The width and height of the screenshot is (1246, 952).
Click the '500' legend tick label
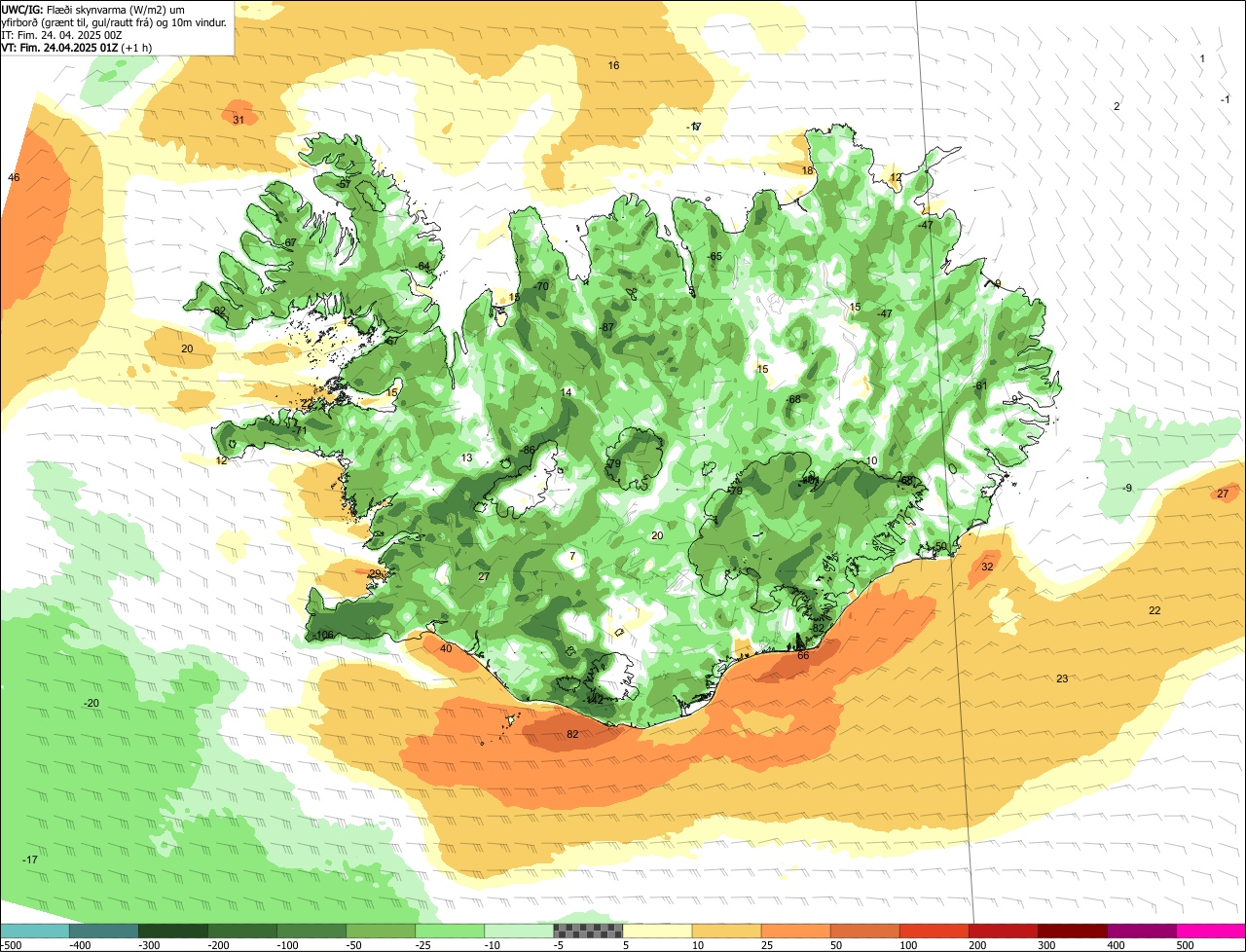coord(1185,945)
